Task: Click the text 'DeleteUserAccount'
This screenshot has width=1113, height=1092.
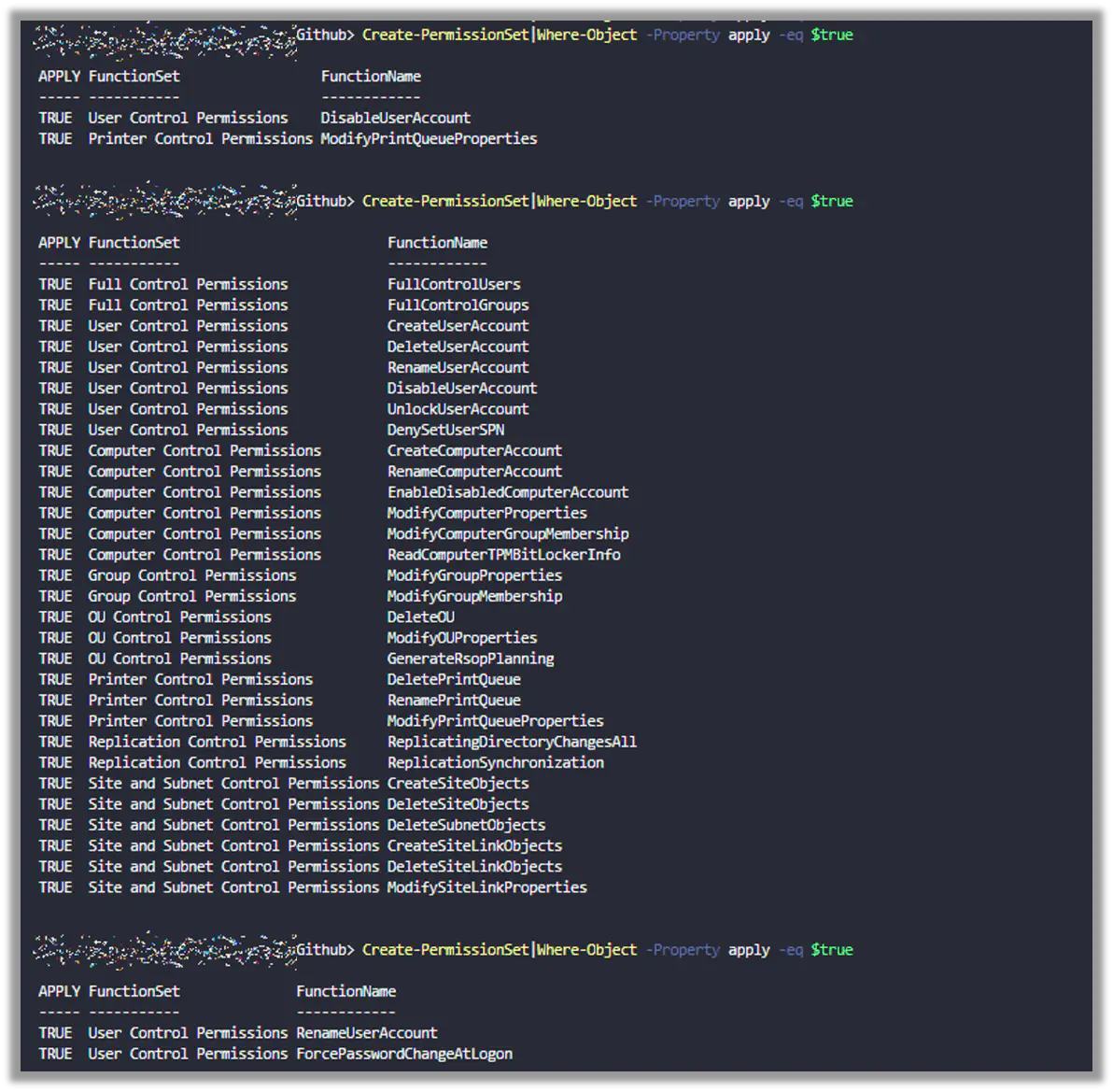Action: [x=458, y=347]
